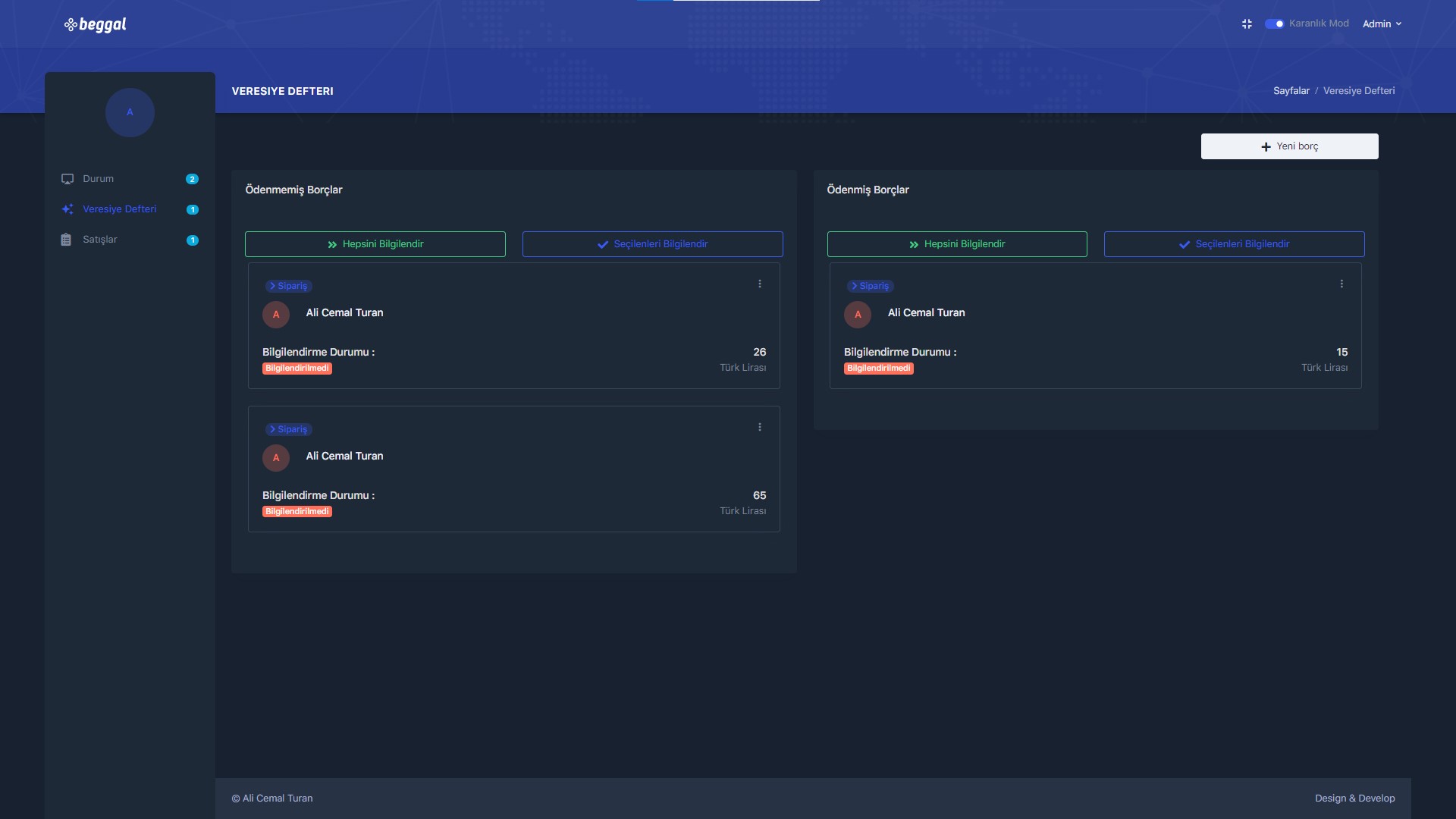Click the Sipariş tag on the 65 lira debt
This screenshot has width=1456, height=819.
click(288, 429)
